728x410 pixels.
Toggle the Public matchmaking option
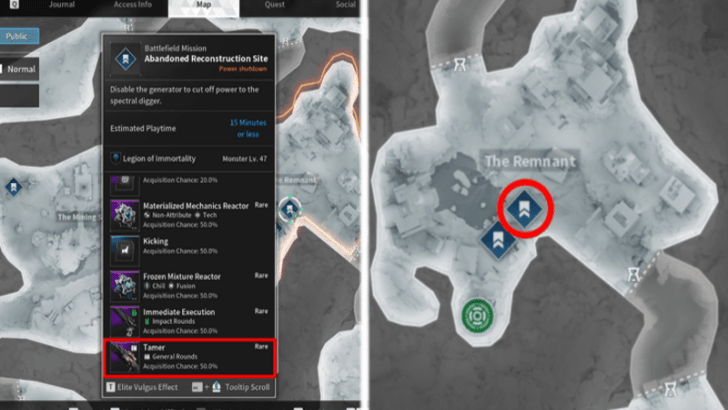pos(19,36)
